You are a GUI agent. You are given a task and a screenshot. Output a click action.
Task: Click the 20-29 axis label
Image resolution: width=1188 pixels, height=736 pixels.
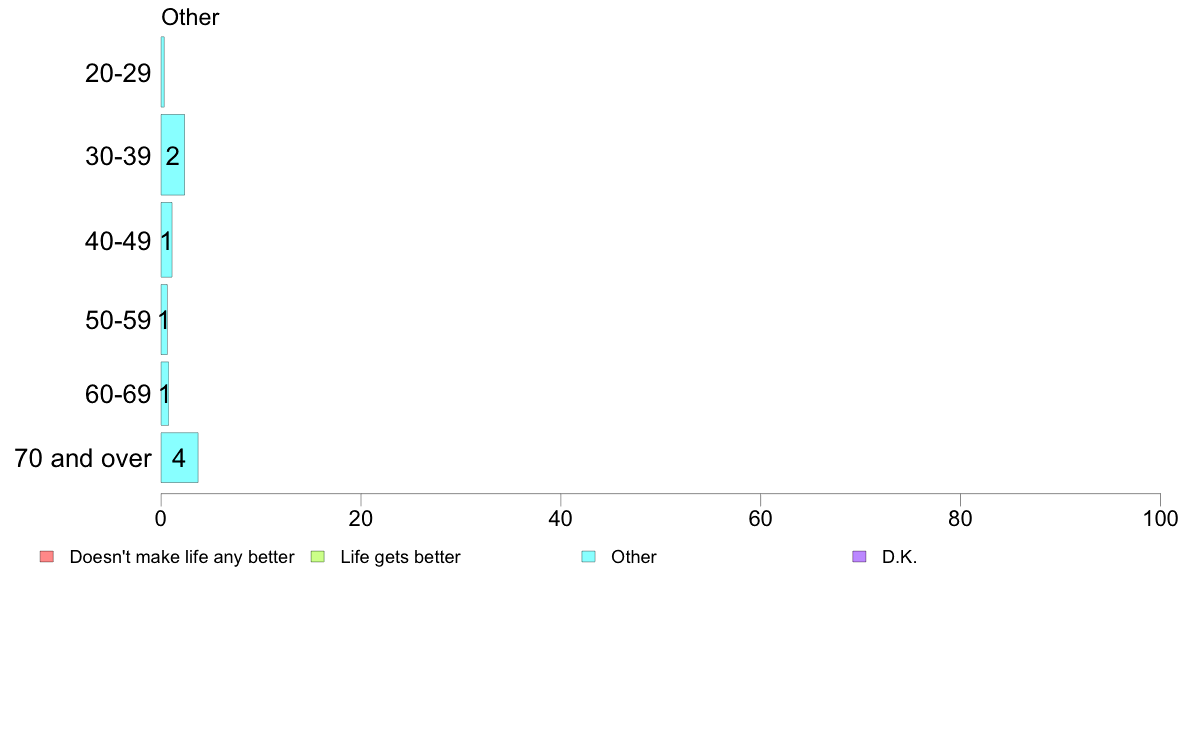pos(118,74)
